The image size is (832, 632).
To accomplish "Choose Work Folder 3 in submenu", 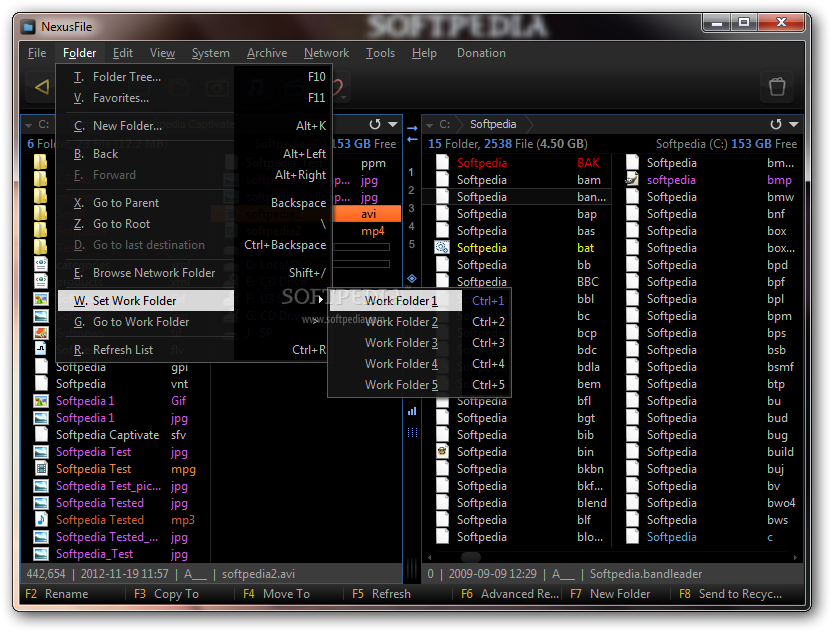I will [419, 343].
